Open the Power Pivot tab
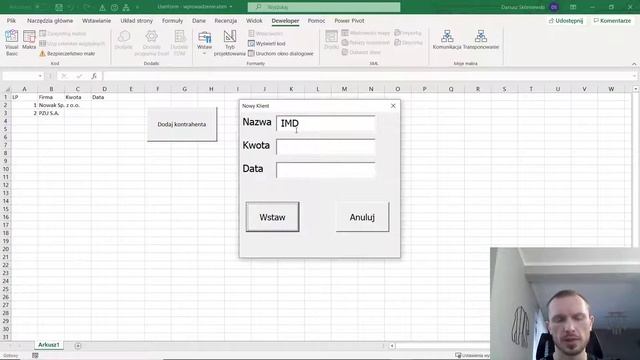This screenshot has width=640, height=360. (349, 20)
